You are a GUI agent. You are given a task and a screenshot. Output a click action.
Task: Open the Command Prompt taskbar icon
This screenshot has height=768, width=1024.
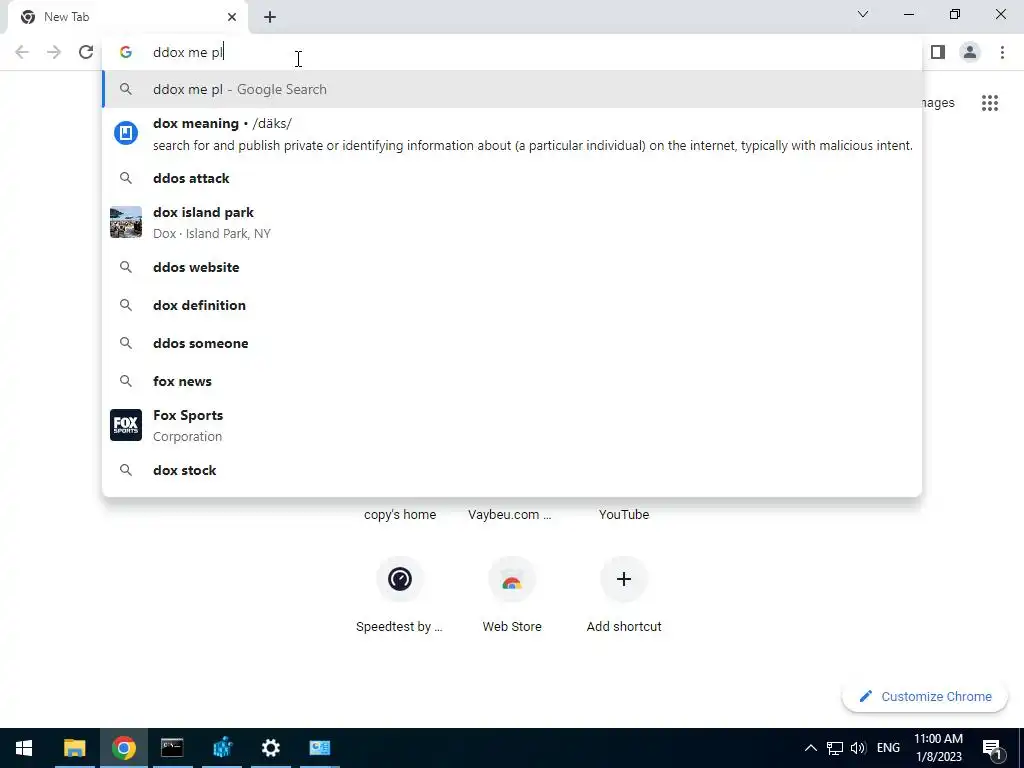click(172, 748)
